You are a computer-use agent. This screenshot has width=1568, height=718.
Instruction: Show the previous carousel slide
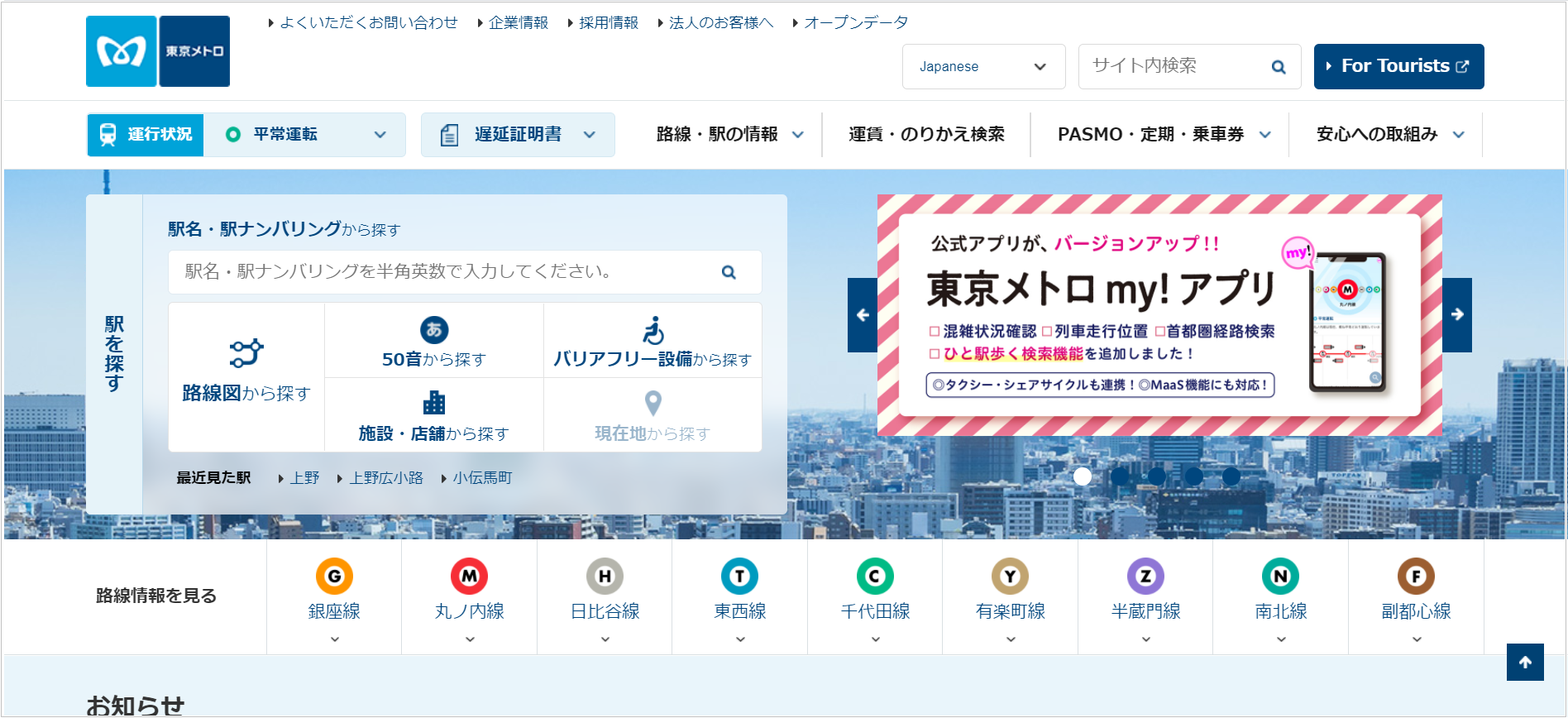click(863, 315)
